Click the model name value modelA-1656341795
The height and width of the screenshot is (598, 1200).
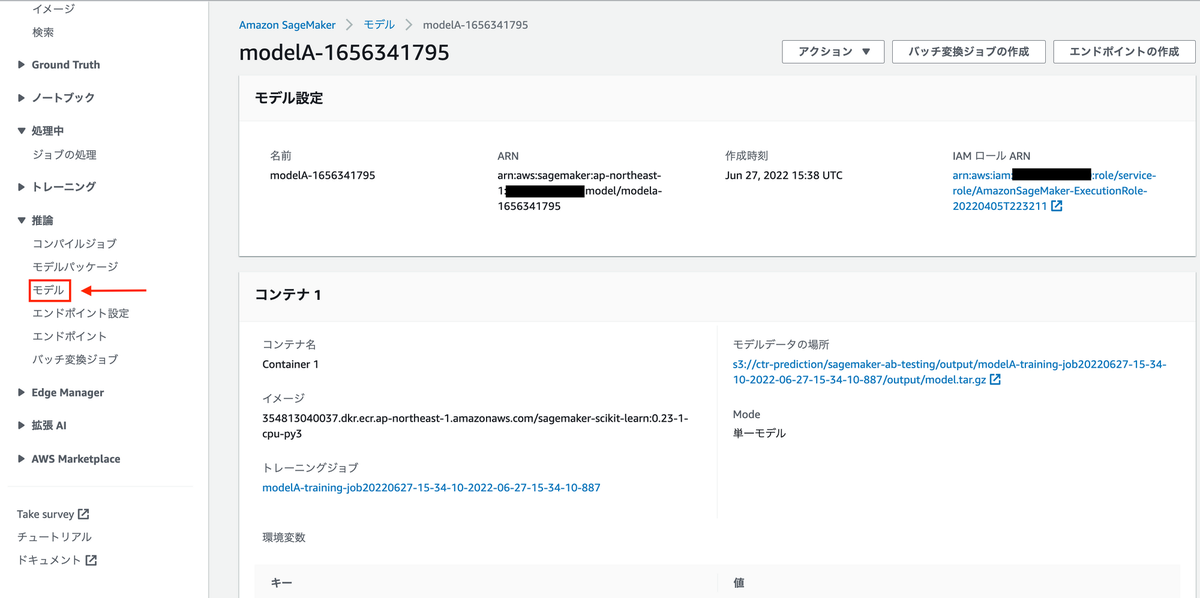point(322,175)
